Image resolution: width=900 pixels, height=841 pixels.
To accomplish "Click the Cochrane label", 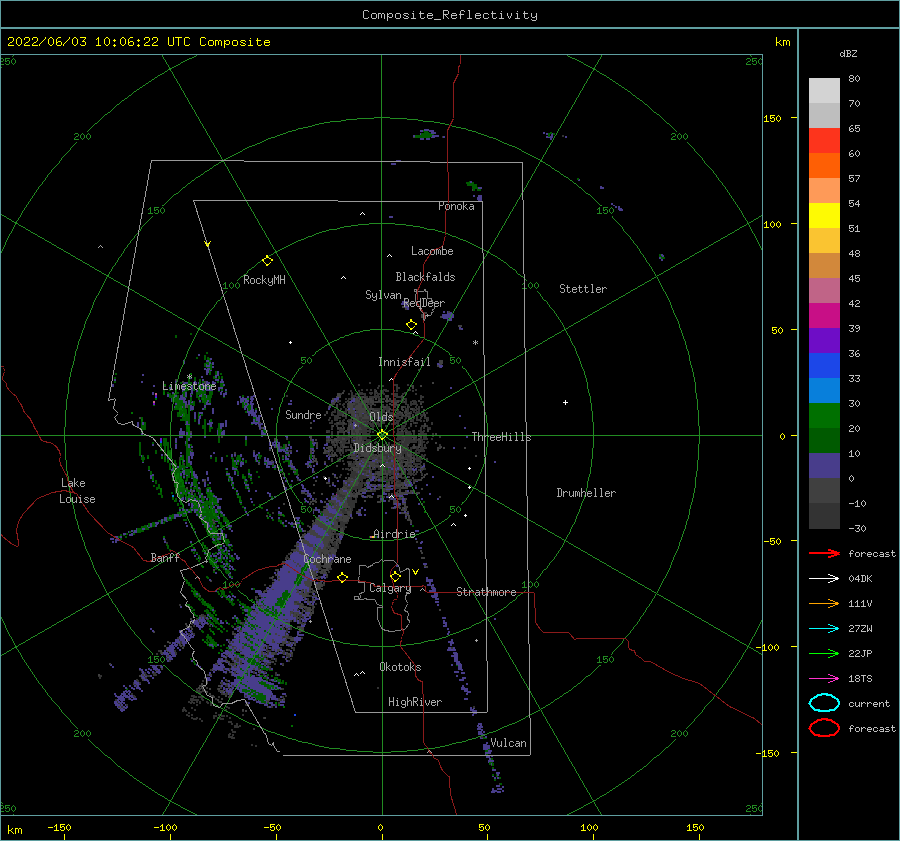I will tap(327, 559).
